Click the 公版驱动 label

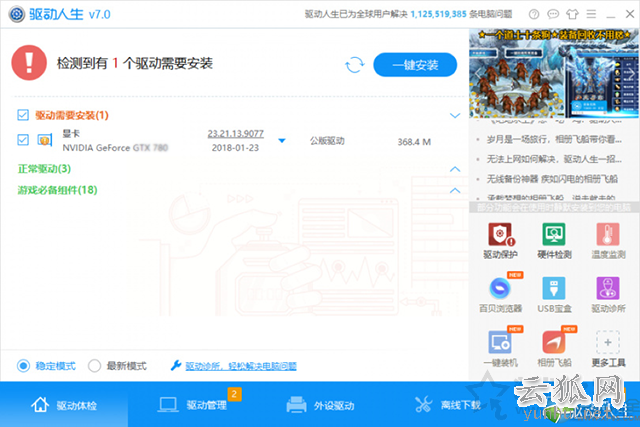coord(327,141)
